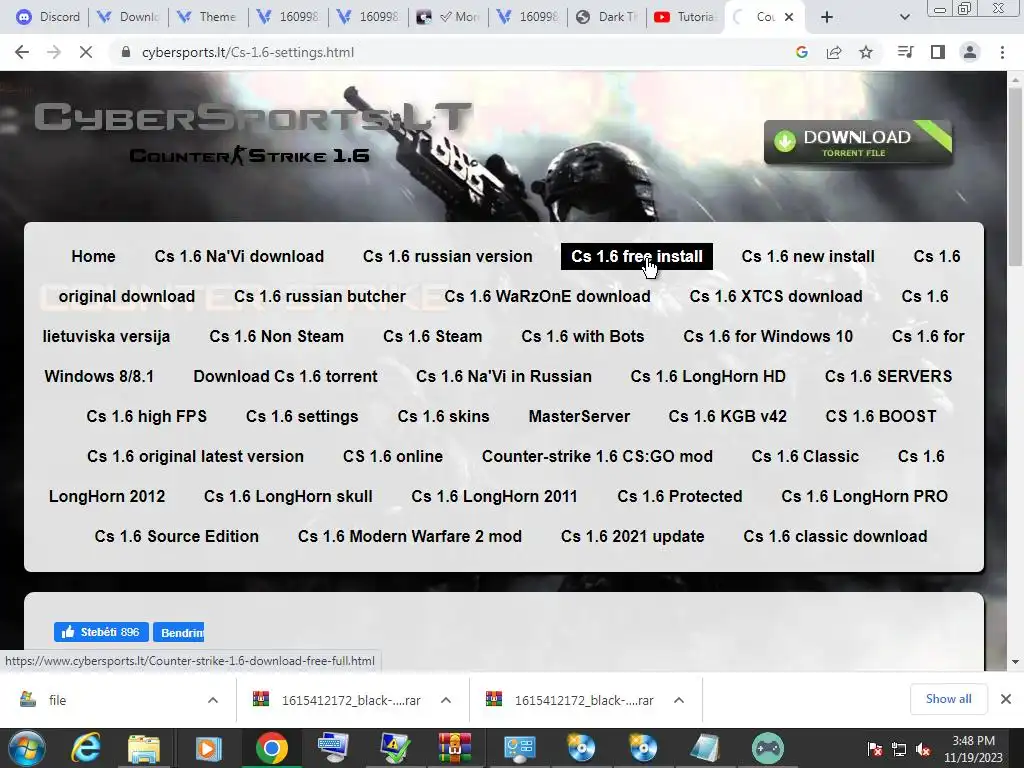Screen dimensions: 1024x768
Task: Open Cs 1.6 KGB v42 link
Action: click(728, 416)
